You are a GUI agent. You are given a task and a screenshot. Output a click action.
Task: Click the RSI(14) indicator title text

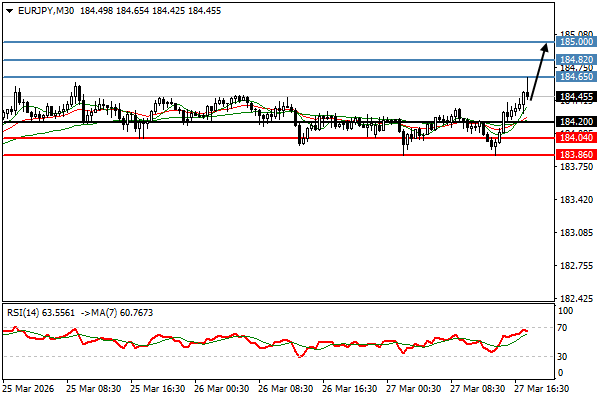click(25, 313)
